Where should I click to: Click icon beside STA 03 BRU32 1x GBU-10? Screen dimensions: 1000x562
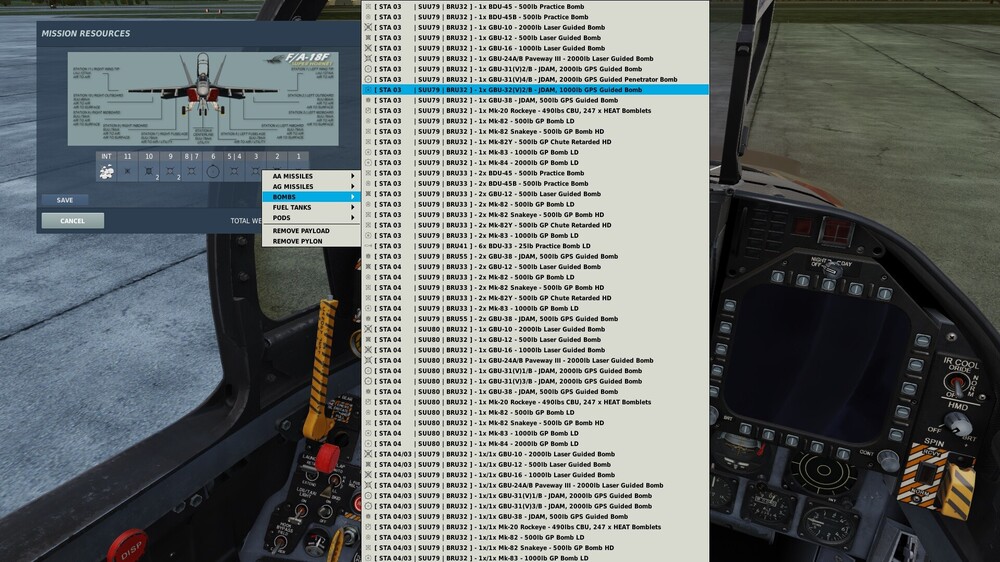(x=368, y=27)
